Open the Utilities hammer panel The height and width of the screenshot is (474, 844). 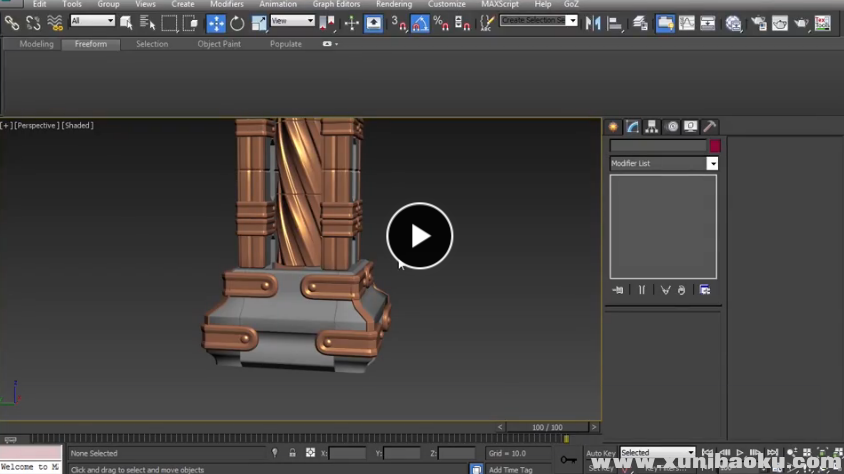[x=710, y=127]
